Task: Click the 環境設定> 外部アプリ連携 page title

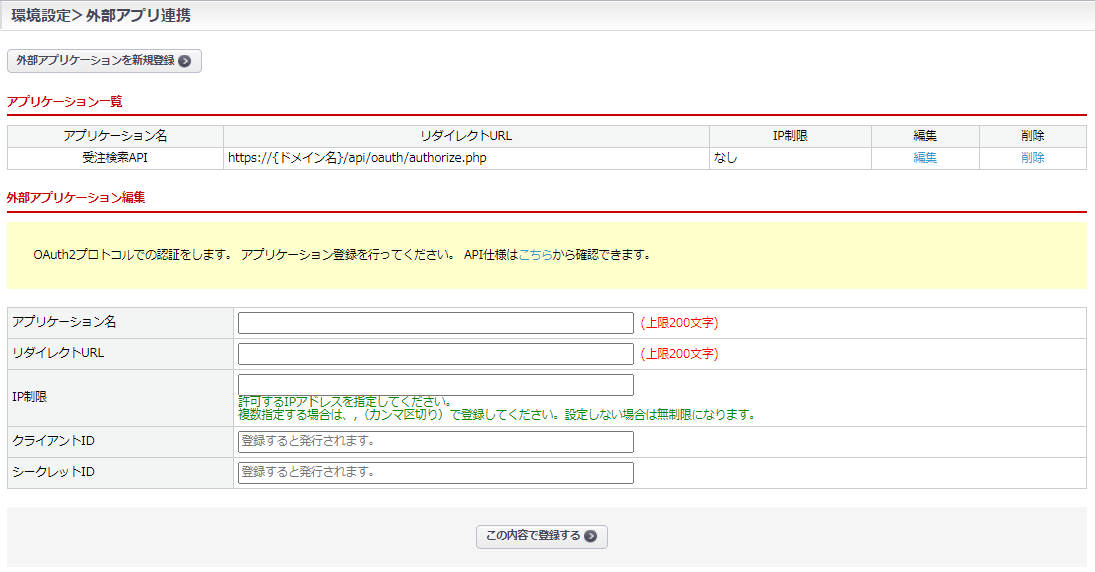Action: (x=101, y=16)
